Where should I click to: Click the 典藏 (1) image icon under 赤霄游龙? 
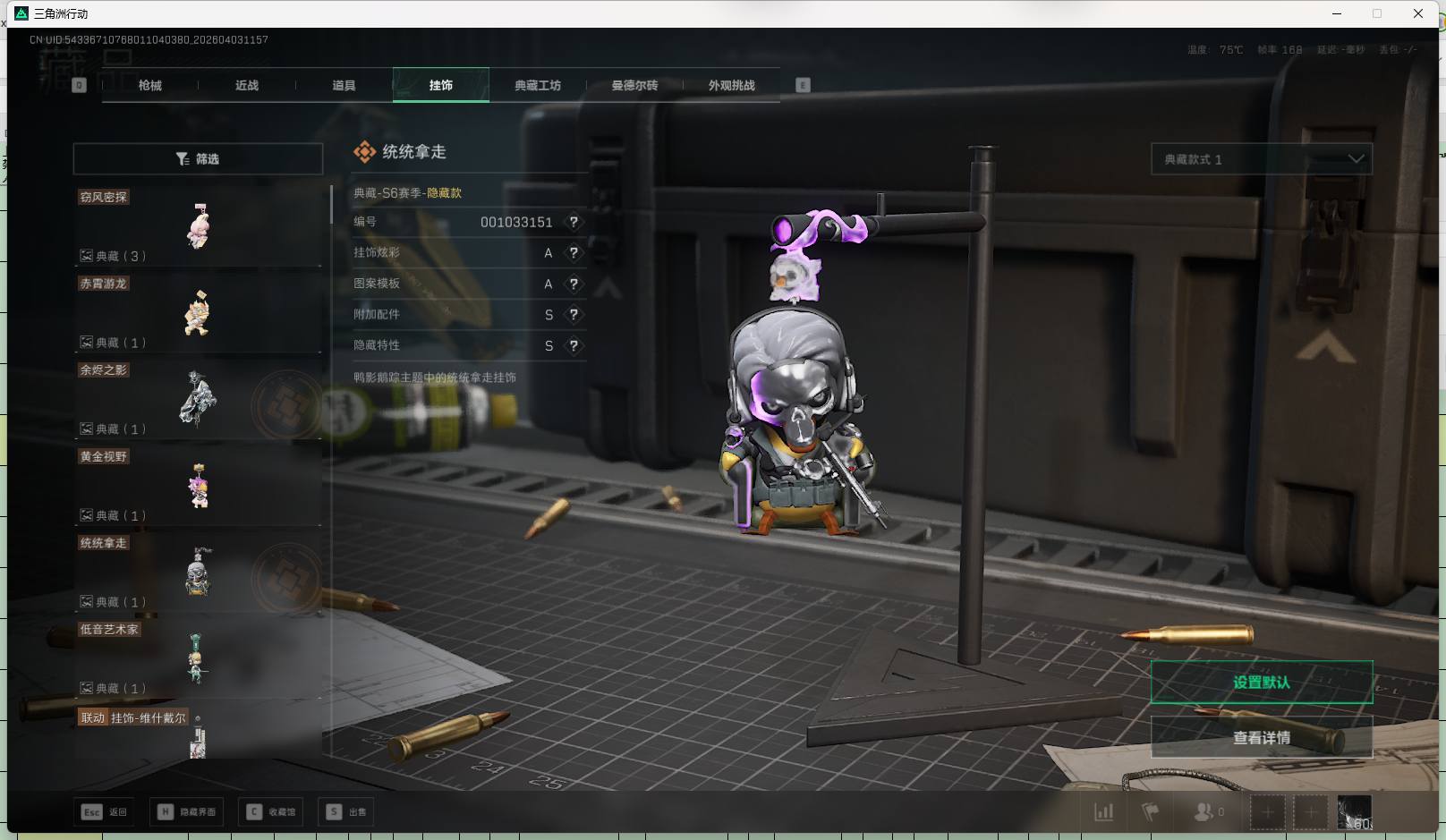pos(87,343)
